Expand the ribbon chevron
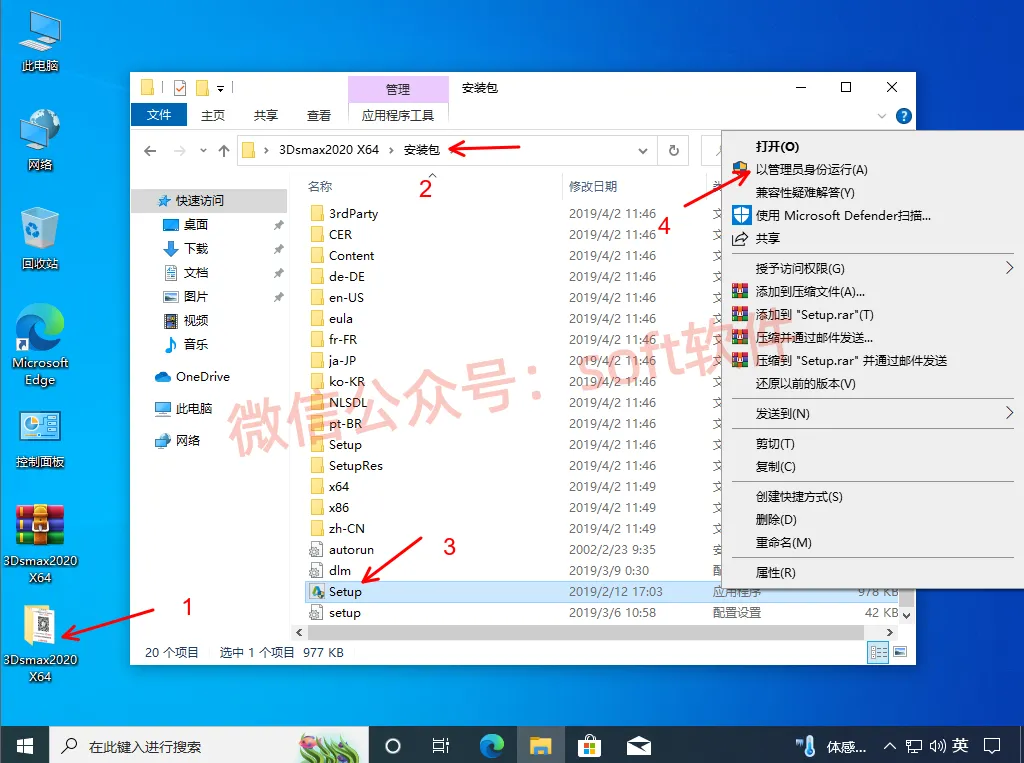The height and width of the screenshot is (763, 1024). pyautogui.click(x=882, y=116)
